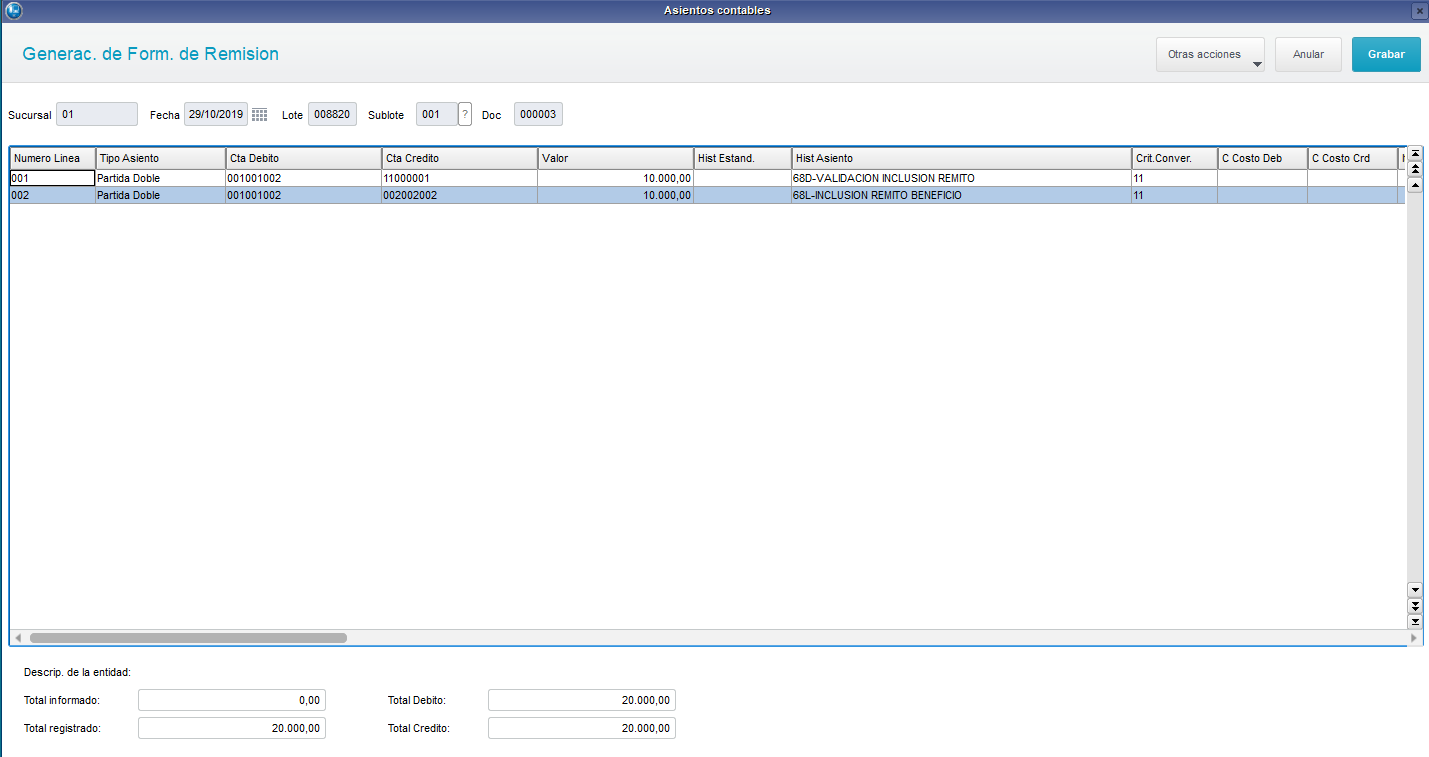Click the C Costo Deb column header
Image resolution: width=1429 pixels, height=757 pixels.
tap(1263, 158)
